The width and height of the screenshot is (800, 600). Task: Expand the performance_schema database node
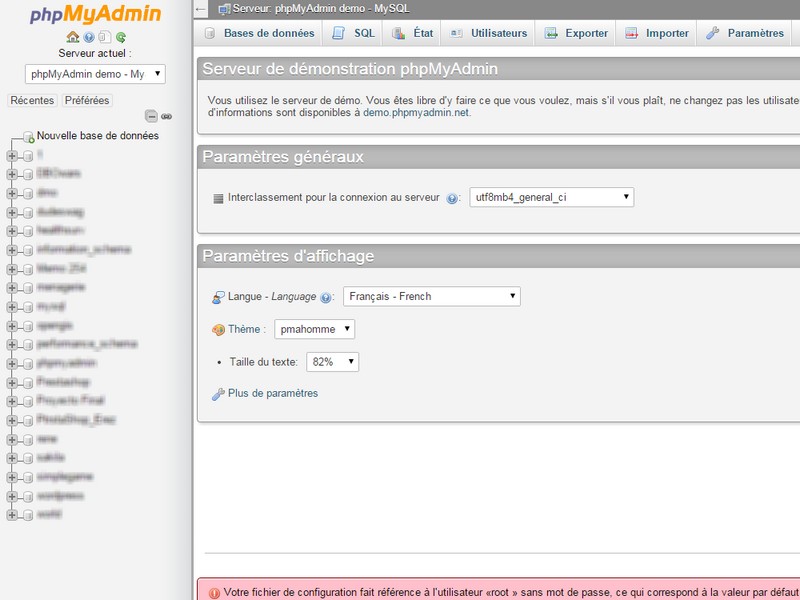pos(12,345)
